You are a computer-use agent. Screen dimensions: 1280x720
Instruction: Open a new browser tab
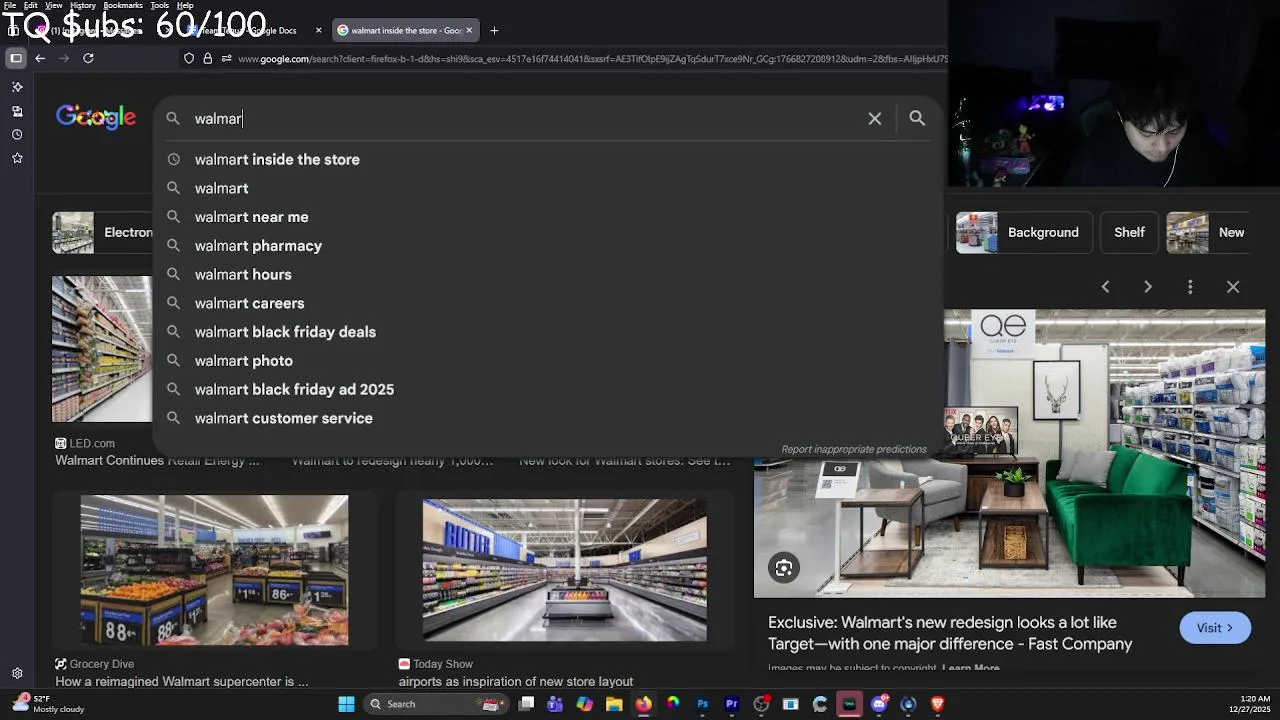pos(494,30)
